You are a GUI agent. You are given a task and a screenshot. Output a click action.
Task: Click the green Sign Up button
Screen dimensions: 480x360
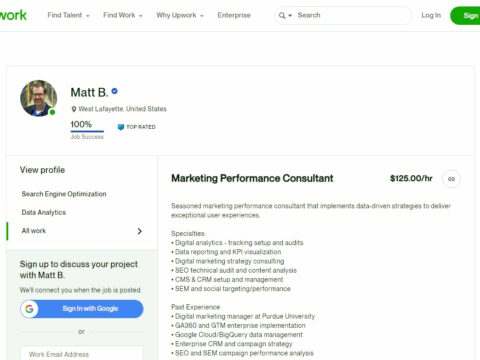point(465,16)
